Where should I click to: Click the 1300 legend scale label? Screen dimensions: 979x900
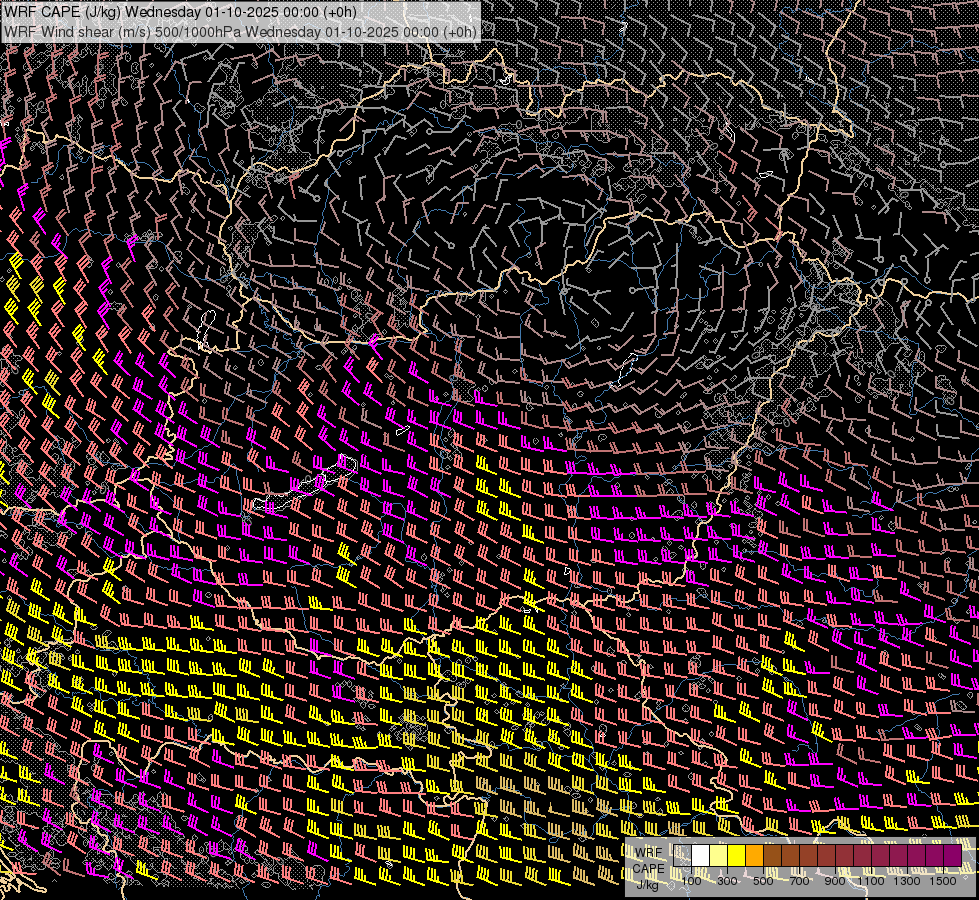coord(907,881)
